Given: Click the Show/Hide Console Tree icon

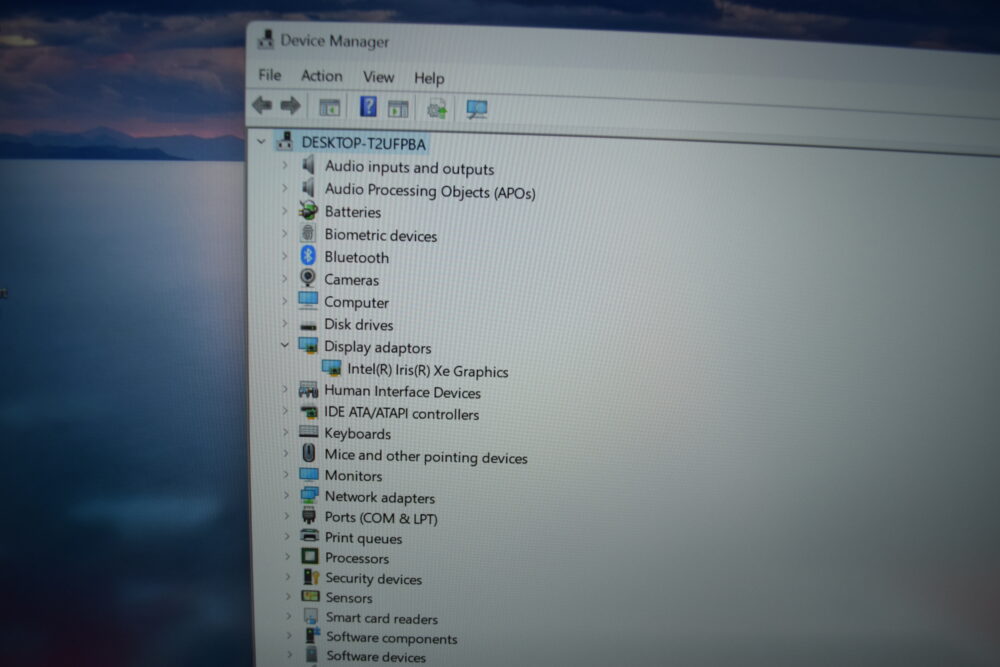Looking at the screenshot, I should (x=329, y=107).
